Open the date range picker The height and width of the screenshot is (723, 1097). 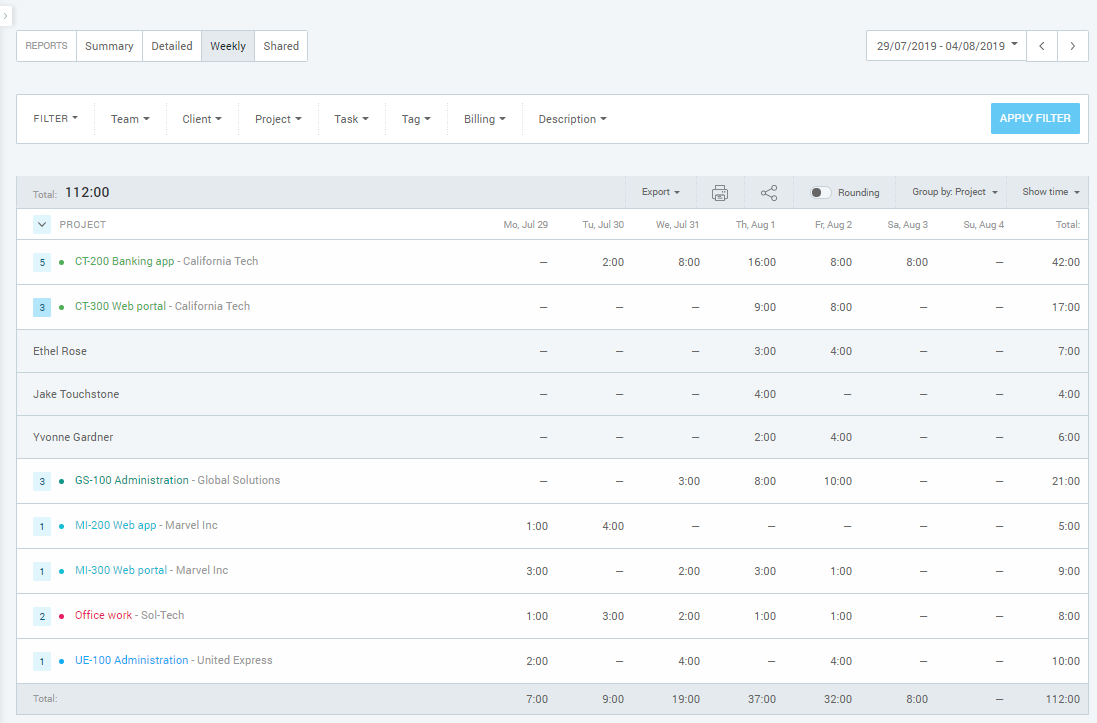[947, 46]
